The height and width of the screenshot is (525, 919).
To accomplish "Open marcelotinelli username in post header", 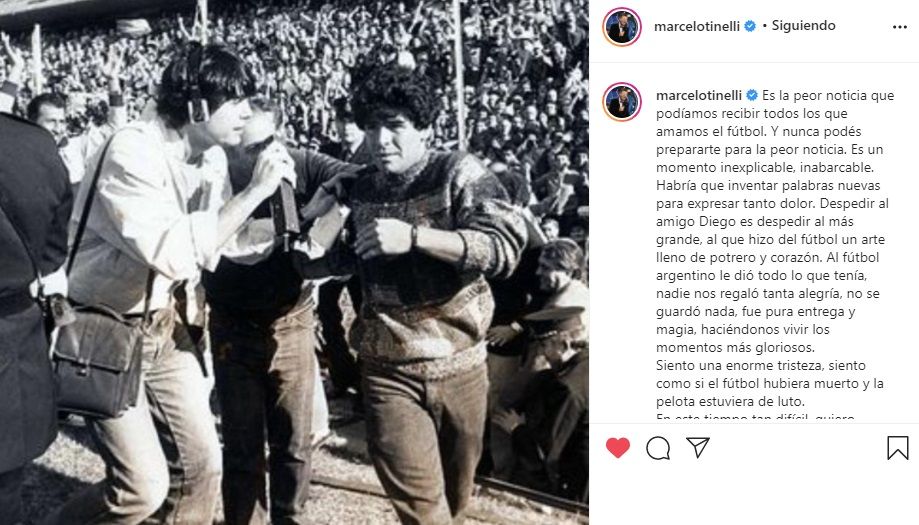I will click(697, 26).
